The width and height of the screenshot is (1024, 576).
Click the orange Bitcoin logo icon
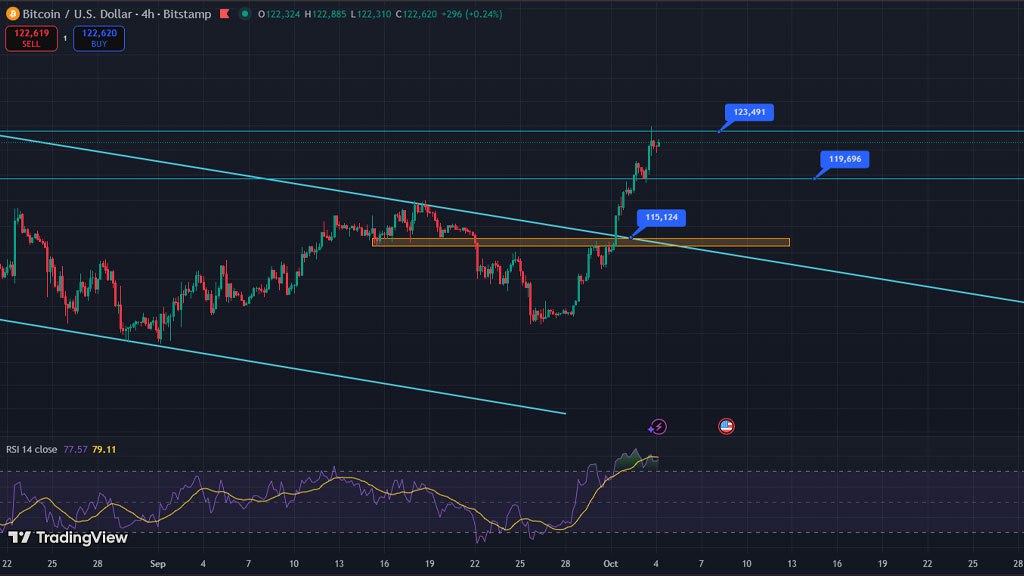click(x=11, y=14)
